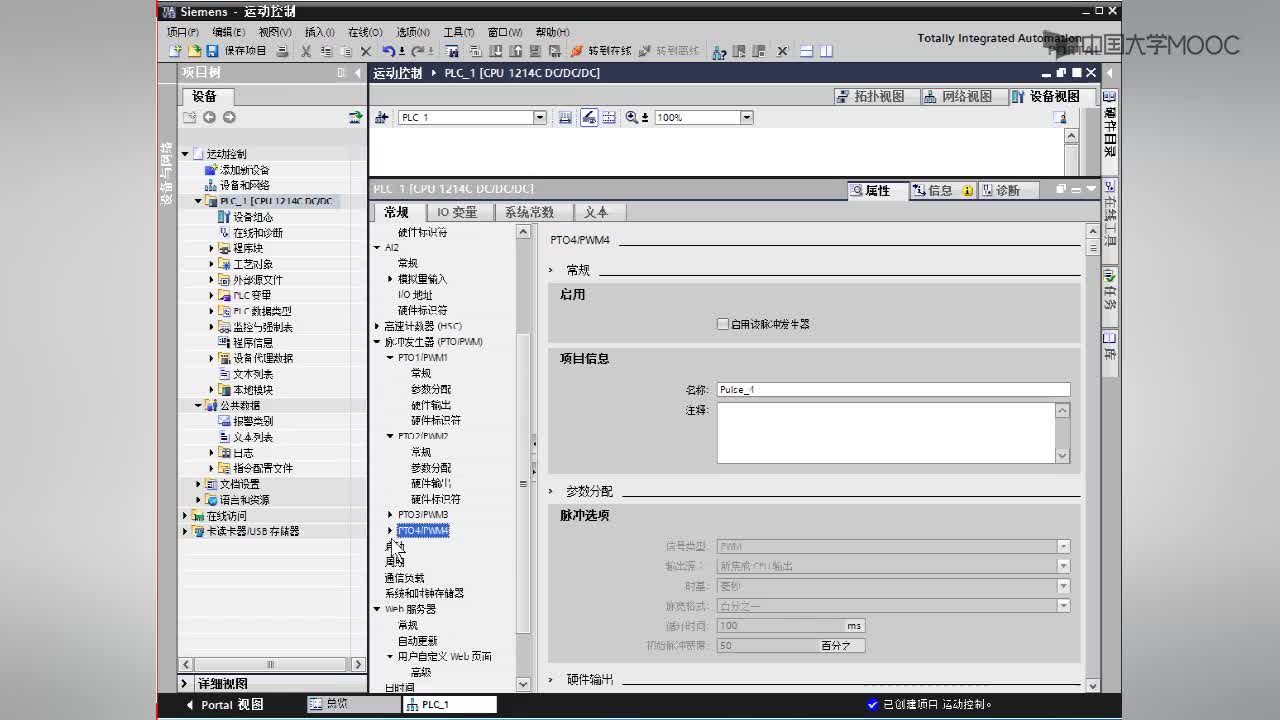Click the open project toolbar icon
Viewport: 1280px width, 720px height.
click(194, 51)
